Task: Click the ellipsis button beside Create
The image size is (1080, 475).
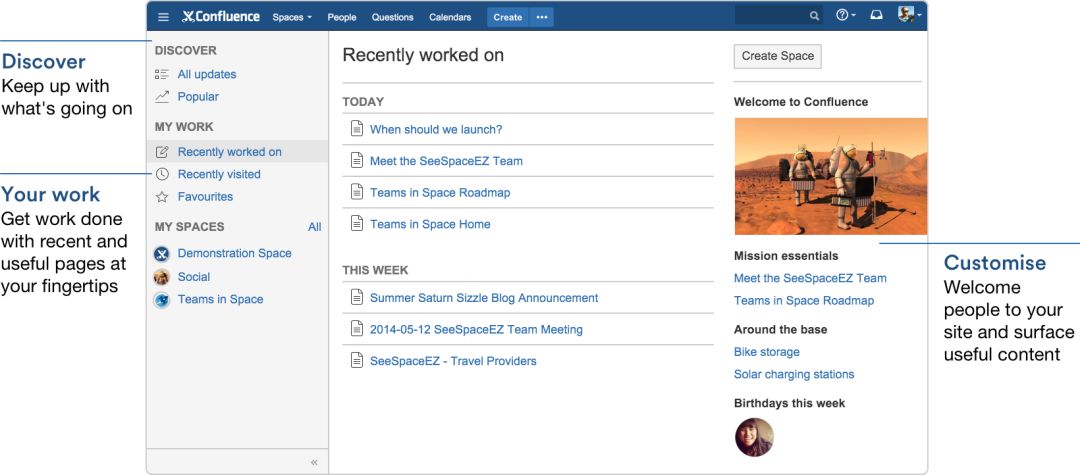Action: pos(542,17)
